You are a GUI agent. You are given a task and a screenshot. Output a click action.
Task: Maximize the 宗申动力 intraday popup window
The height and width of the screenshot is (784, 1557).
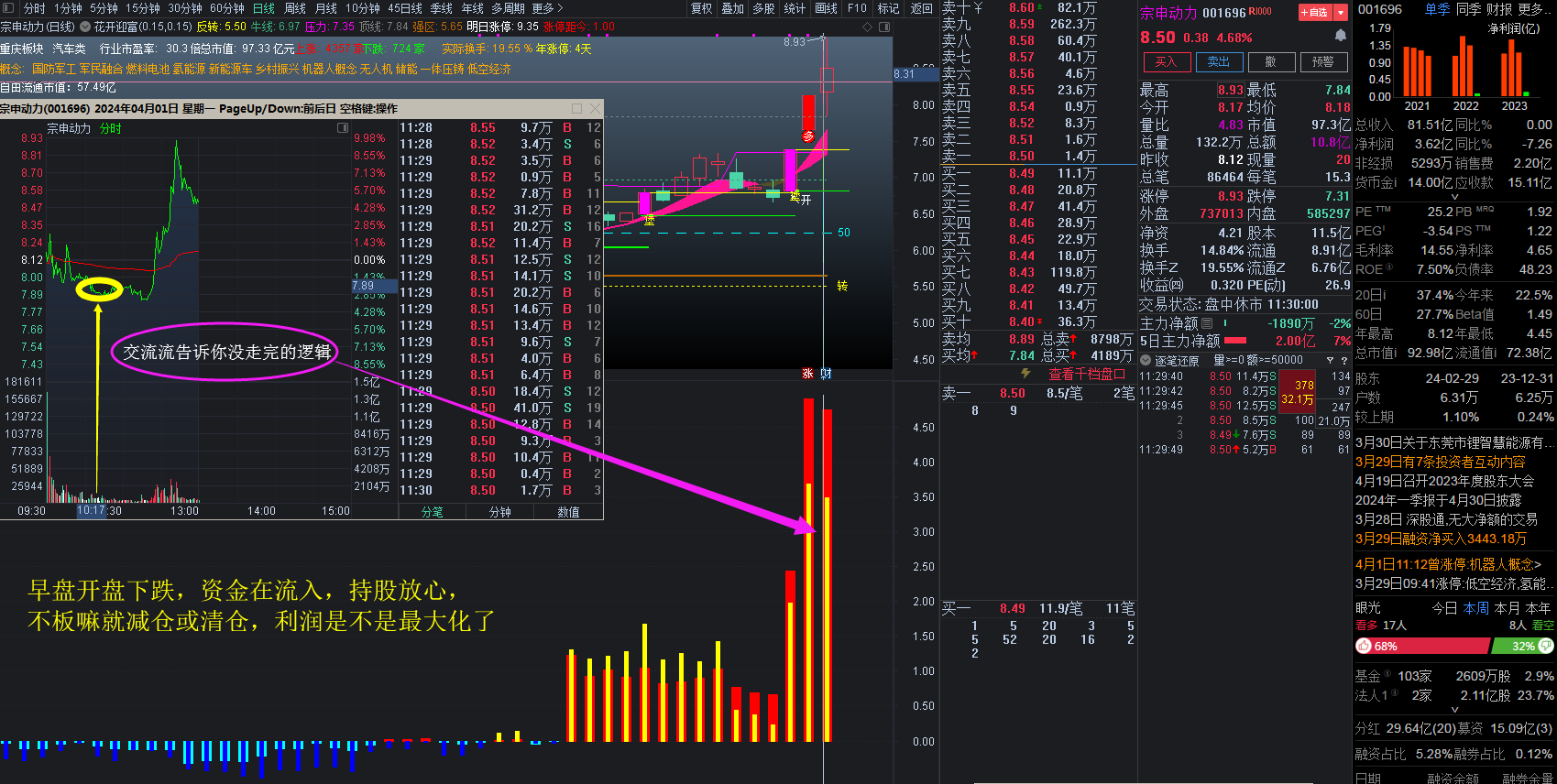click(x=576, y=108)
